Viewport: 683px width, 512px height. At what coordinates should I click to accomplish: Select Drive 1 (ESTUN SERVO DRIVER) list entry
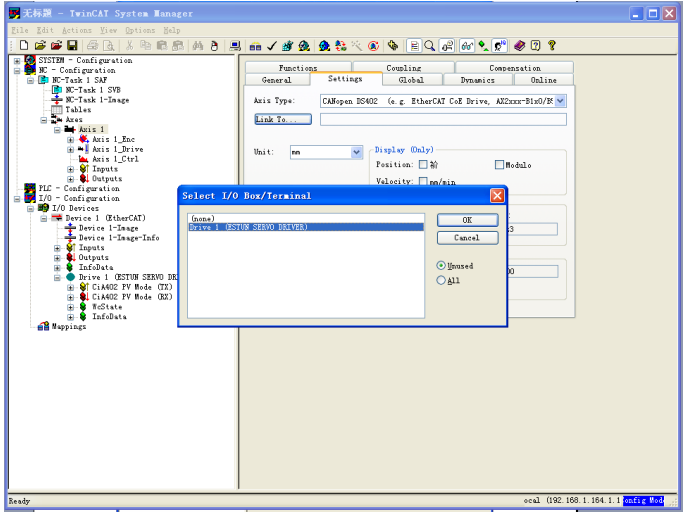coord(306,227)
